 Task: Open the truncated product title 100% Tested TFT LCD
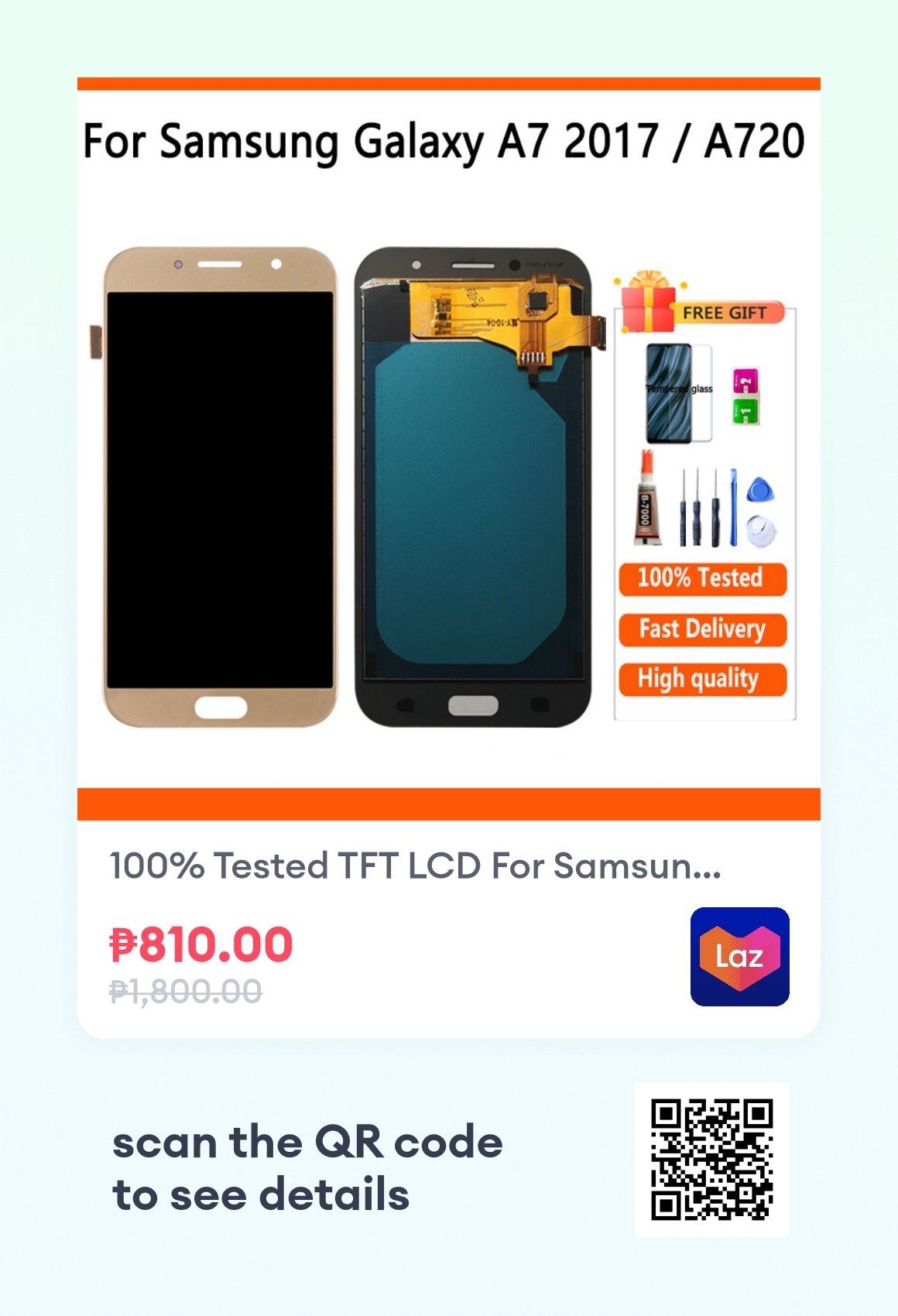point(416,865)
